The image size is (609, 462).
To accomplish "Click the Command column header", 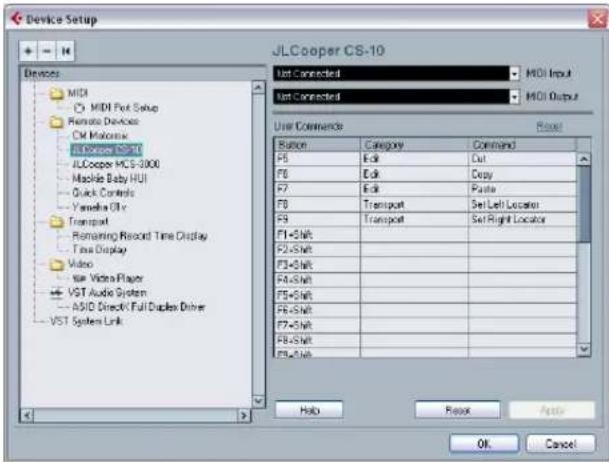I will pyautogui.click(x=522, y=145).
